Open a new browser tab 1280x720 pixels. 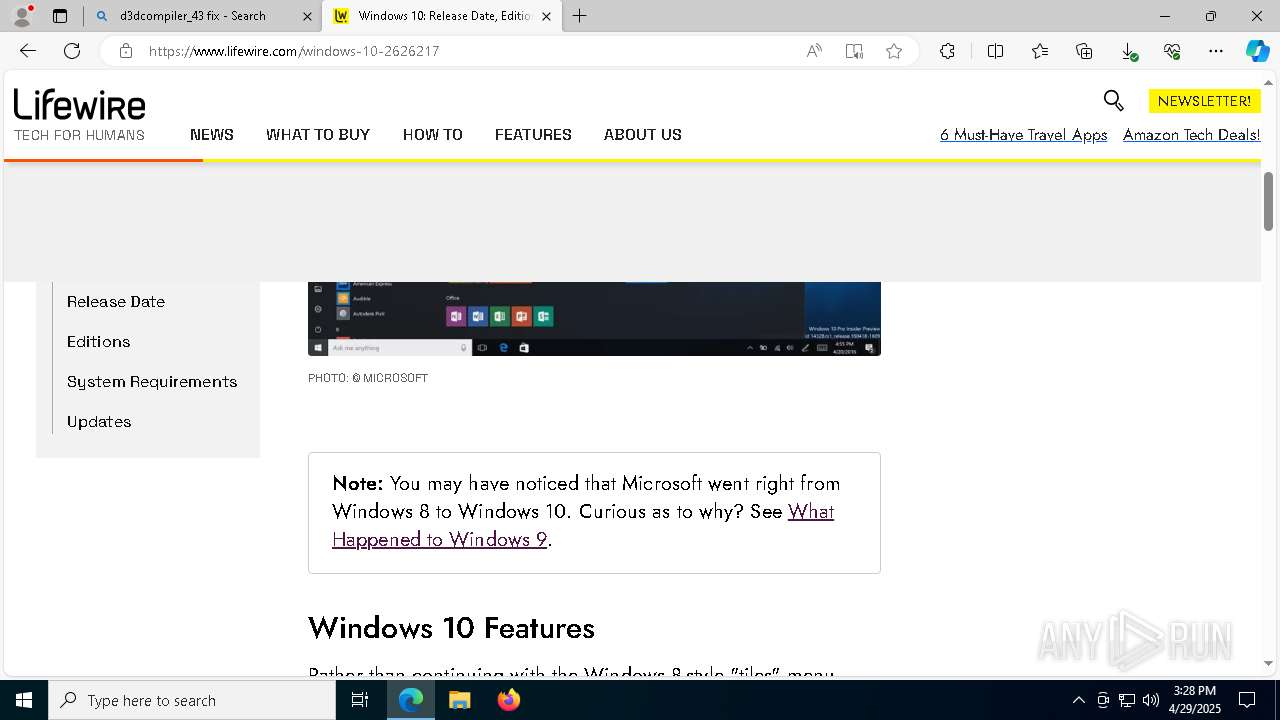[579, 16]
